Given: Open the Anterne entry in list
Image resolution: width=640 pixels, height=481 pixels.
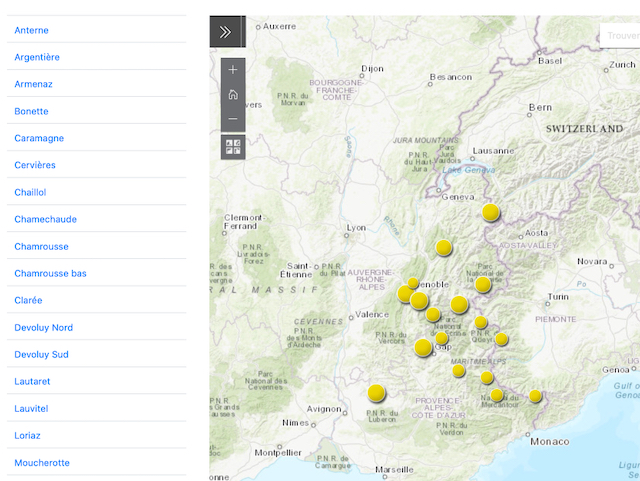Looking at the screenshot, I should point(32,30).
